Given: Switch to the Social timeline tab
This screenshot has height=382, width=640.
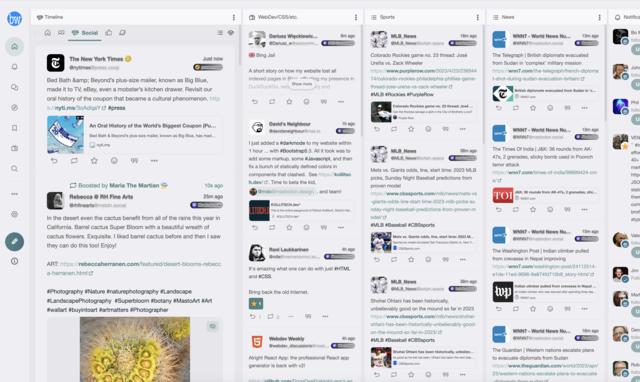Looking at the screenshot, I should pos(85,33).
